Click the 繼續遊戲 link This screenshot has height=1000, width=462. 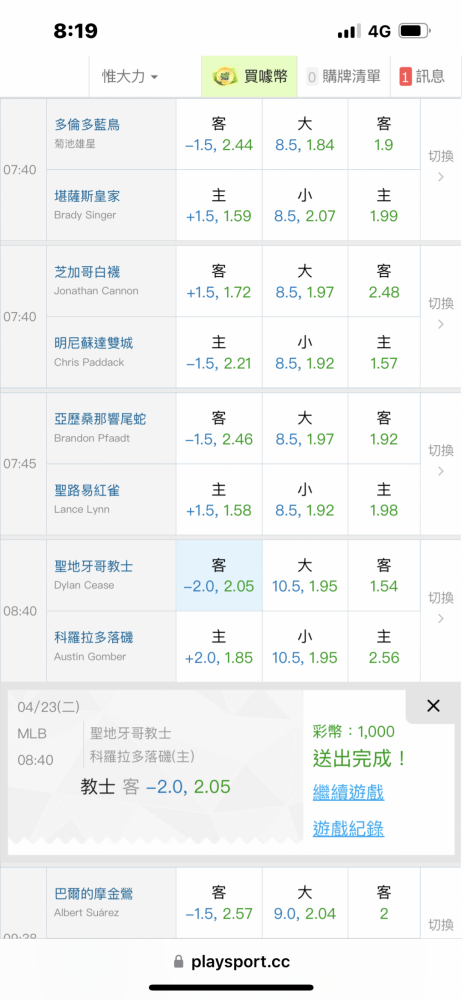click(348, 793)
